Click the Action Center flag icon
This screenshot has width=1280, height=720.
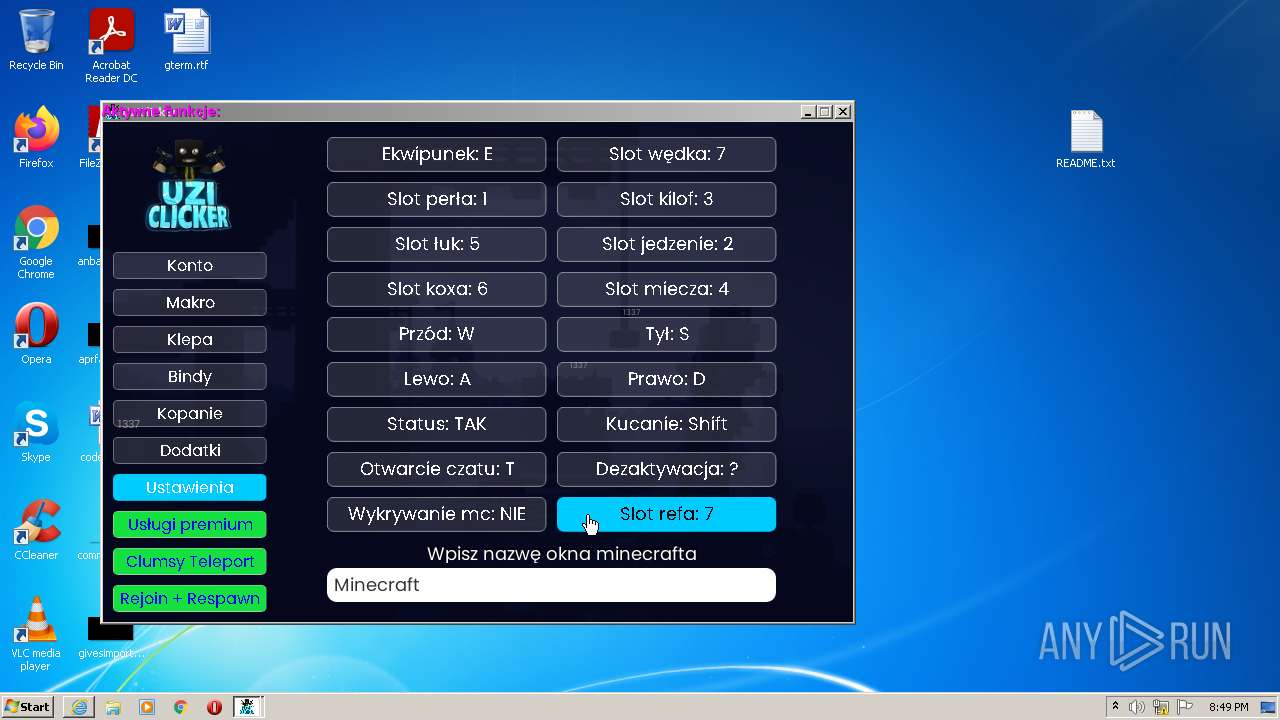pos(1184,707)
